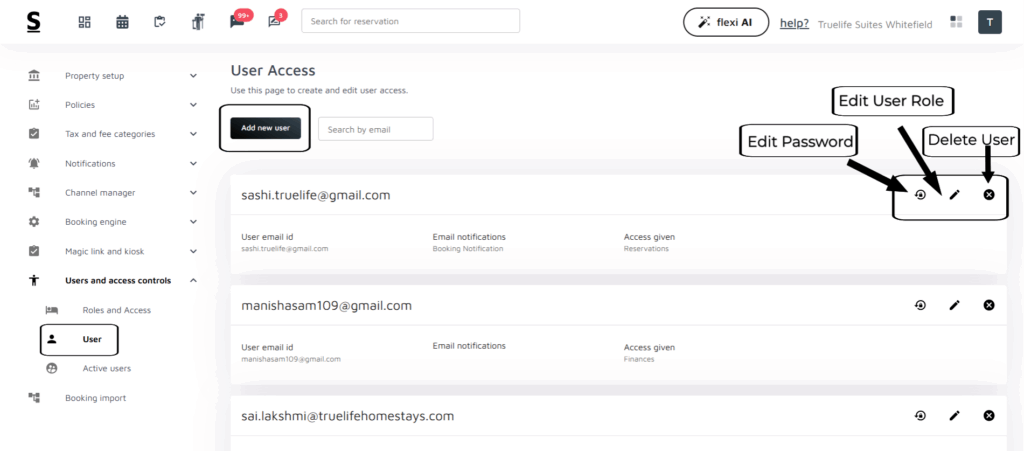The width and height of the screenshot is (1024, 451).
Task: Click delete icon for sashi.truelife@gmail.com
Action: (989, 194)
